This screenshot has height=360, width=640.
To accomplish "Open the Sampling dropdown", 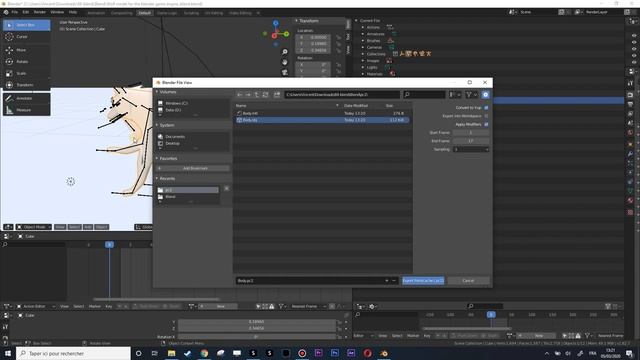I will point(471,149).
